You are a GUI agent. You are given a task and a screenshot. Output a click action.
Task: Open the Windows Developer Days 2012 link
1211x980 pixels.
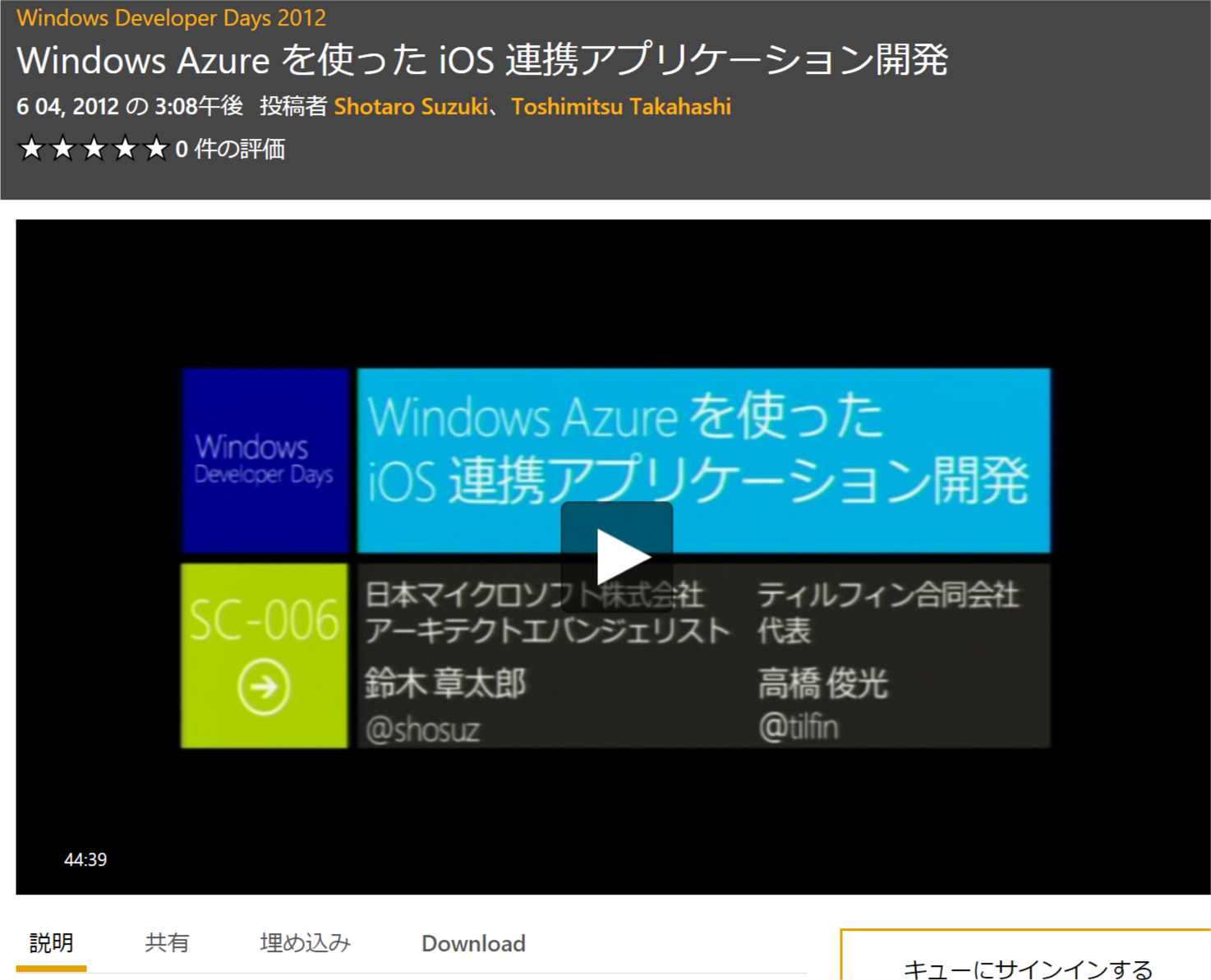172,17
